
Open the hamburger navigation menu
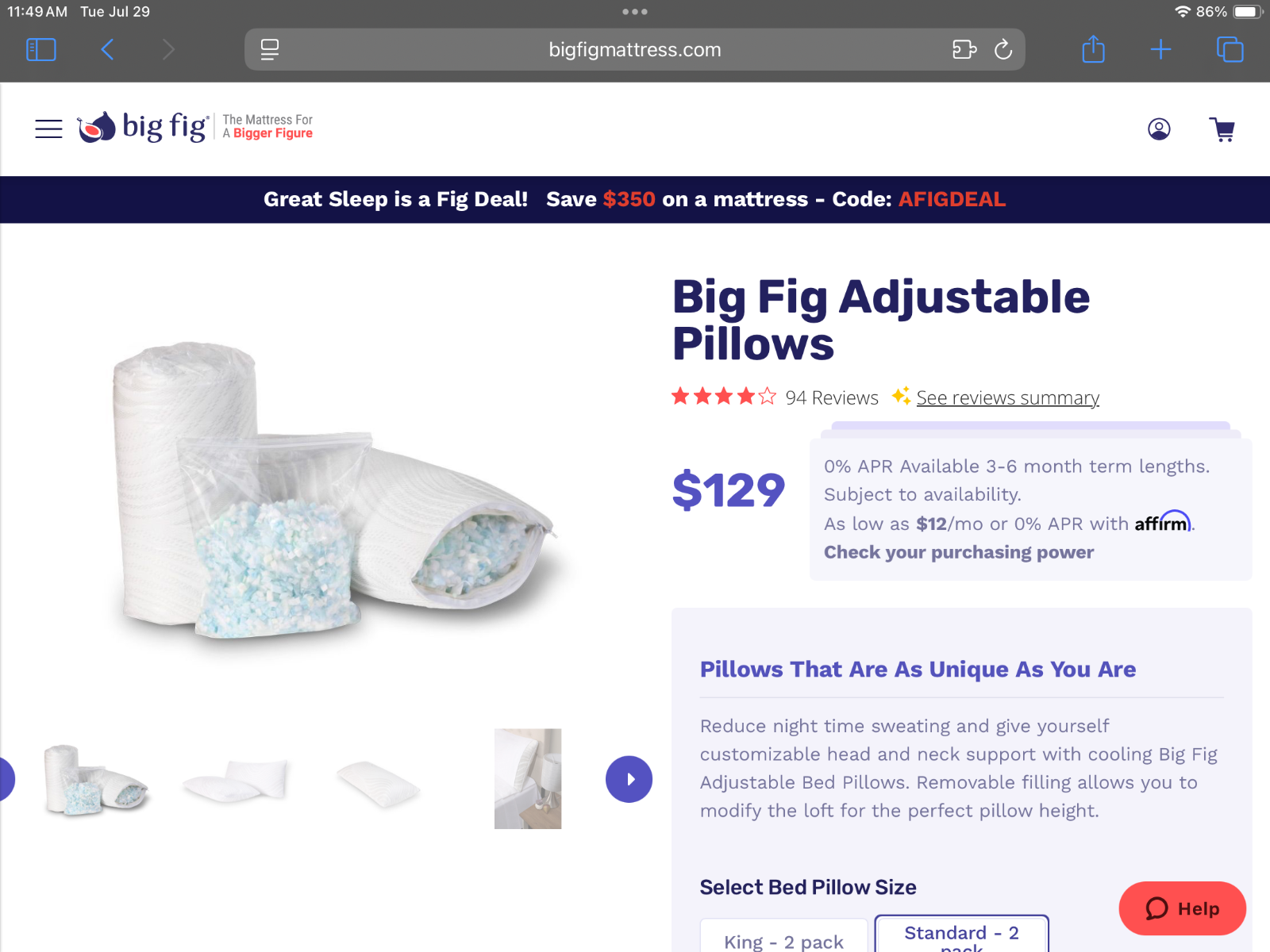pyautogui.click(x=48, y=129)
